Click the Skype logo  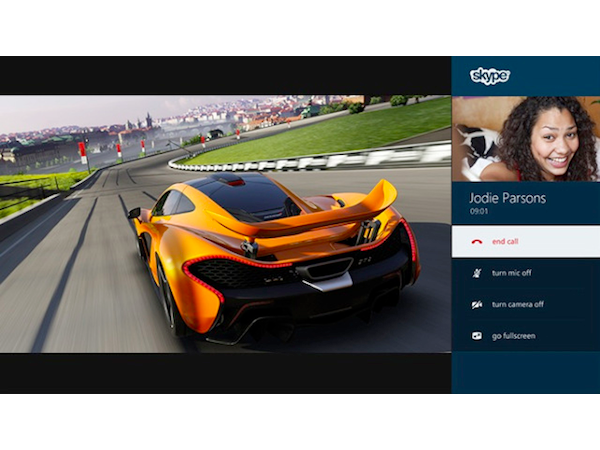tap(489, 76)
